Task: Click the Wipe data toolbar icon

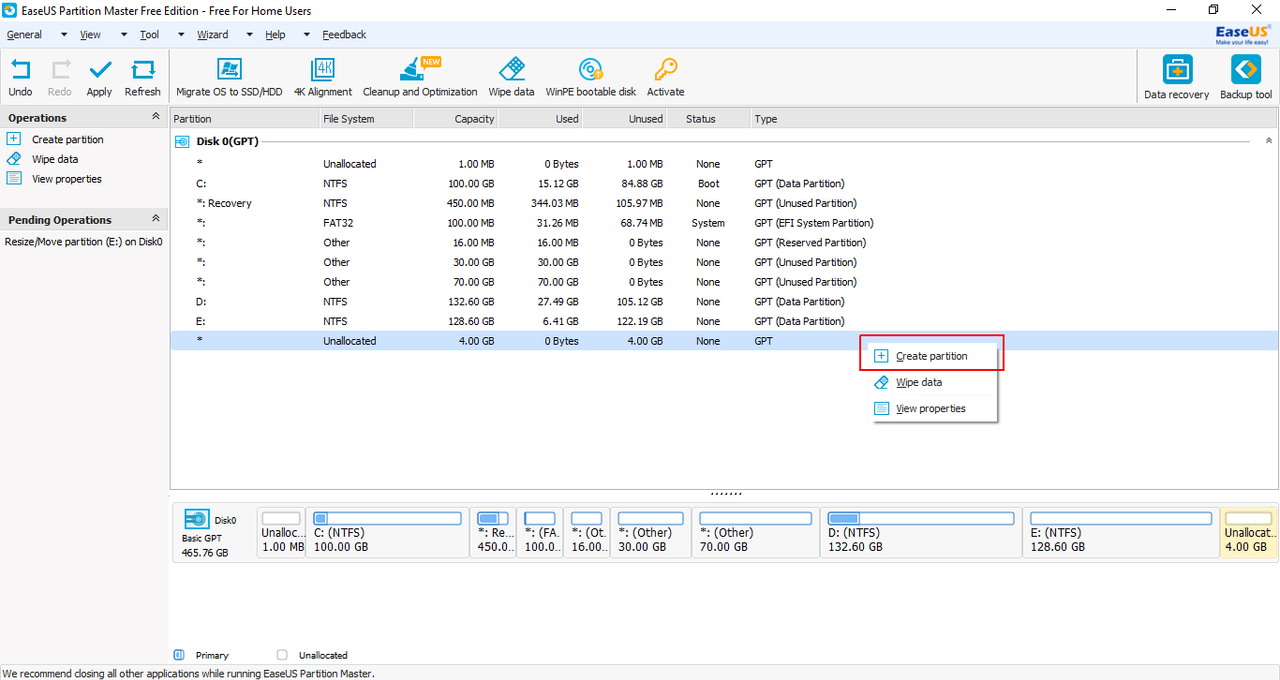Action: (x=511, y=70)
